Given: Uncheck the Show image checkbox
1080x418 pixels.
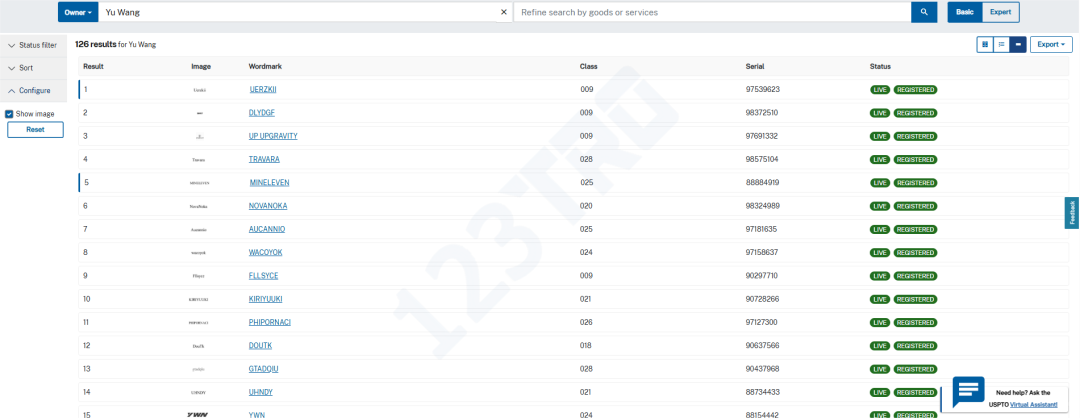Looking at the screenshot, I should point(10,114).
